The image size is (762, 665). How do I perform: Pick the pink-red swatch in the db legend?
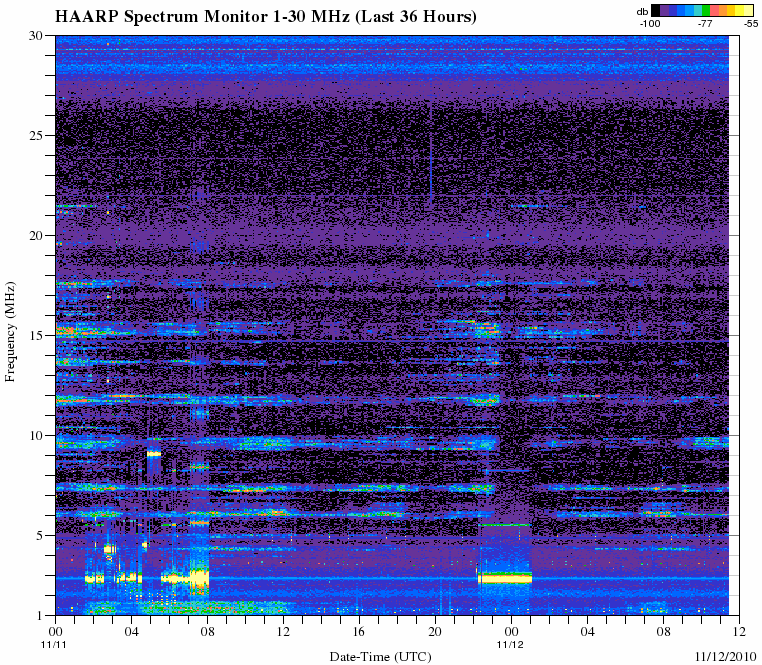(x=714, y=10)
